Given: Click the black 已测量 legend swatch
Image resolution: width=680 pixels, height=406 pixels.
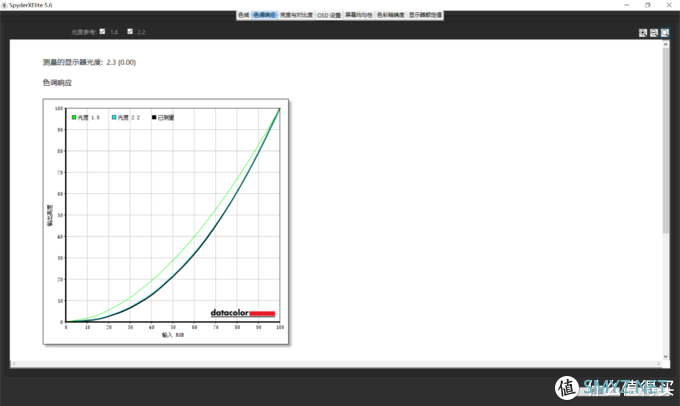Looking at the screenshot, I should (154, 118).
